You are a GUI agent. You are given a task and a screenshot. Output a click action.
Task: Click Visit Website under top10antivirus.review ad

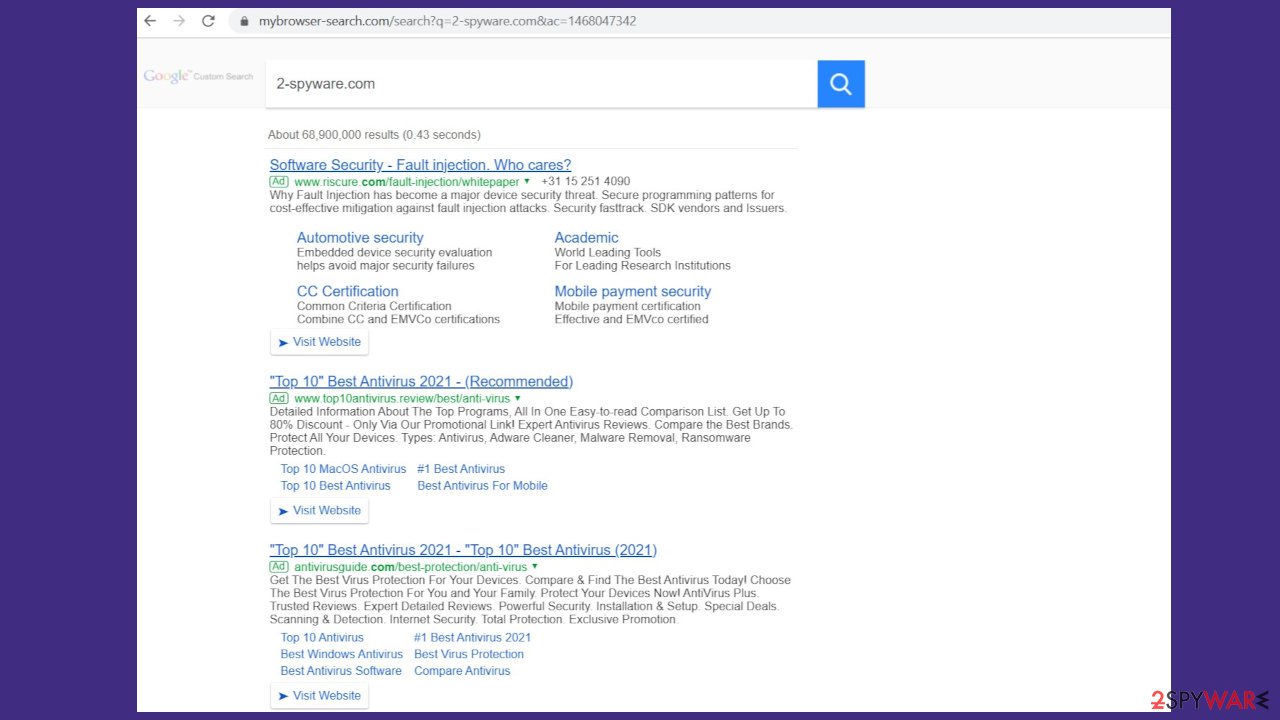click(319, 510)
